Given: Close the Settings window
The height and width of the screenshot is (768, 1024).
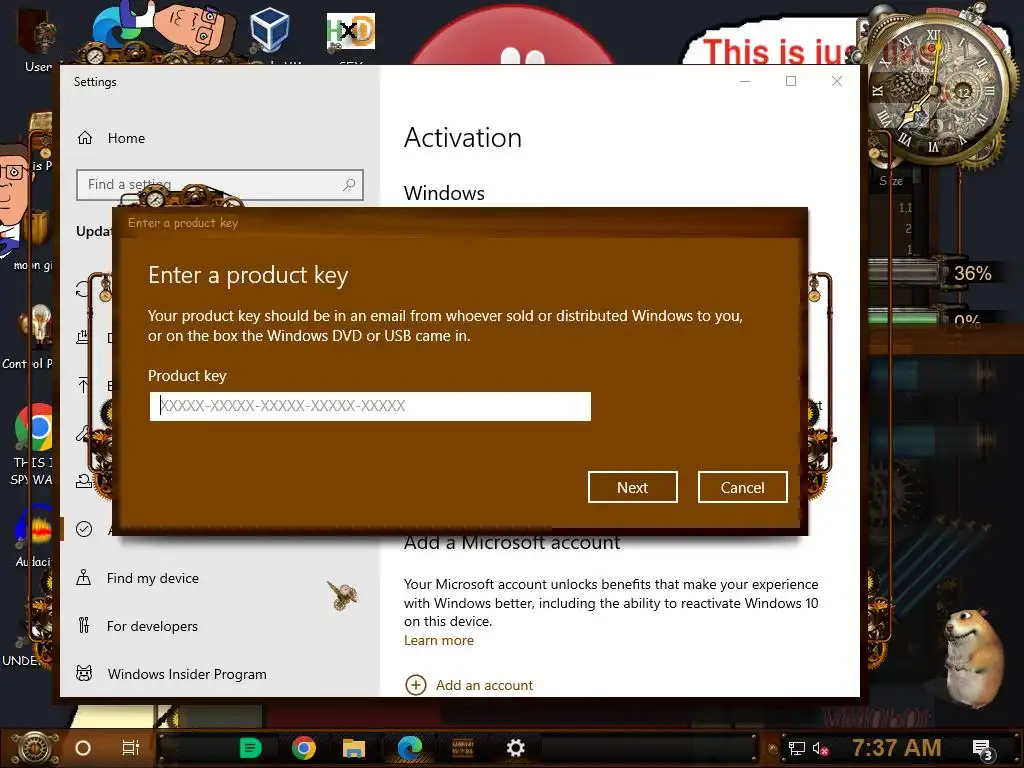Looking at the screenshot, I should (x=837, y=81).
